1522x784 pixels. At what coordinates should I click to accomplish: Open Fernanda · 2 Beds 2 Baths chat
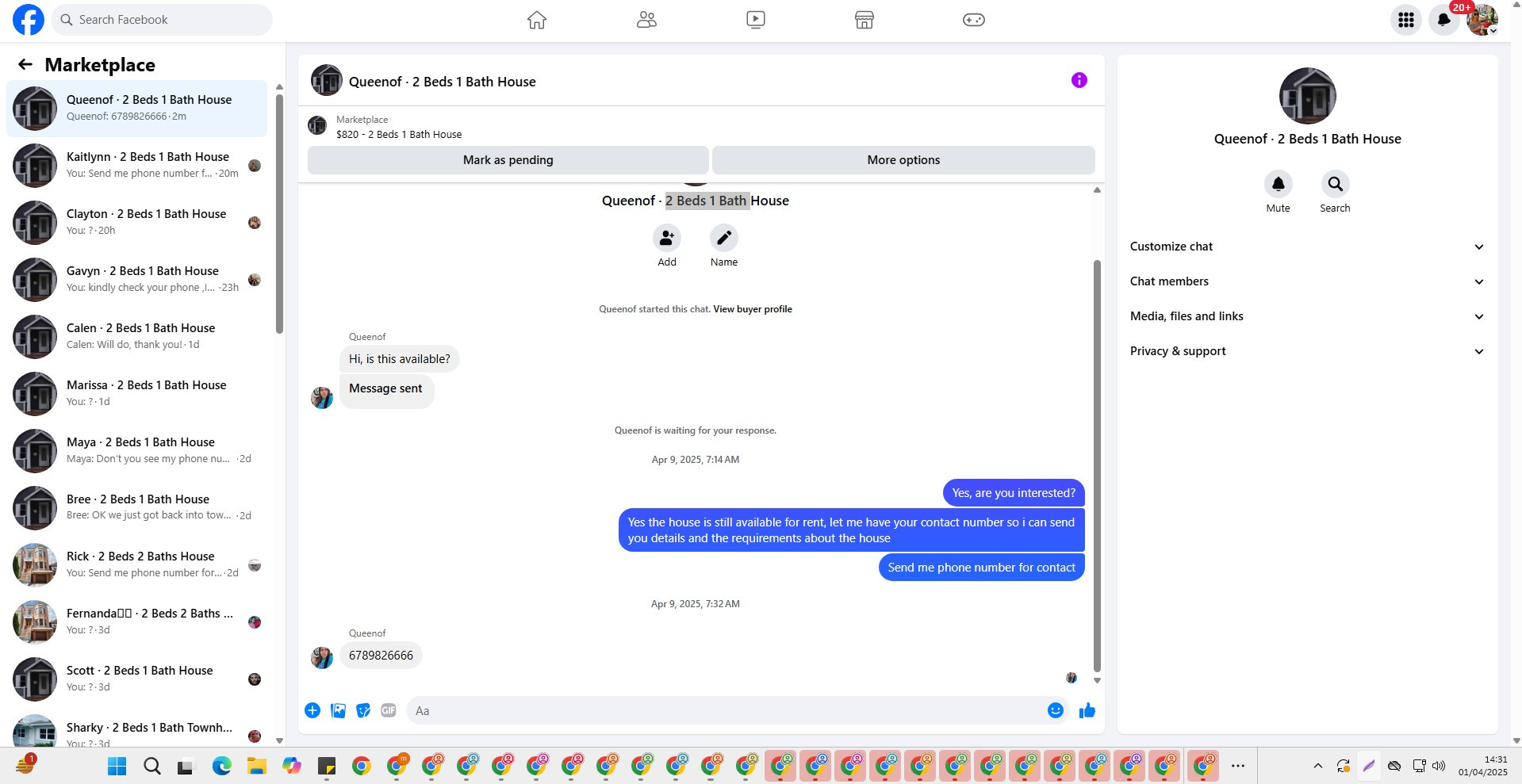point(136,622)
